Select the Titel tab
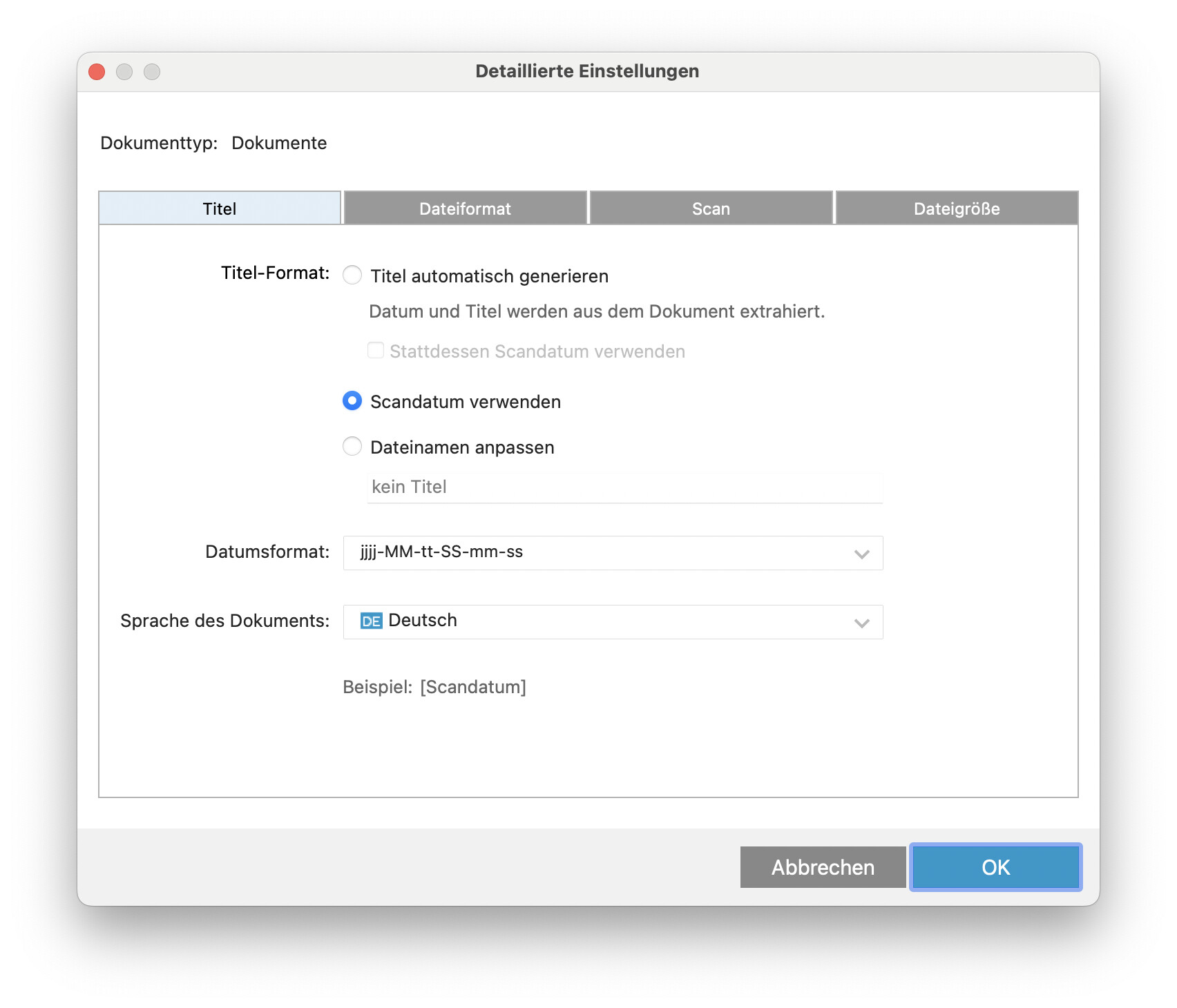The width and height of the screenshot is (1177, 1008). [220, 209]
